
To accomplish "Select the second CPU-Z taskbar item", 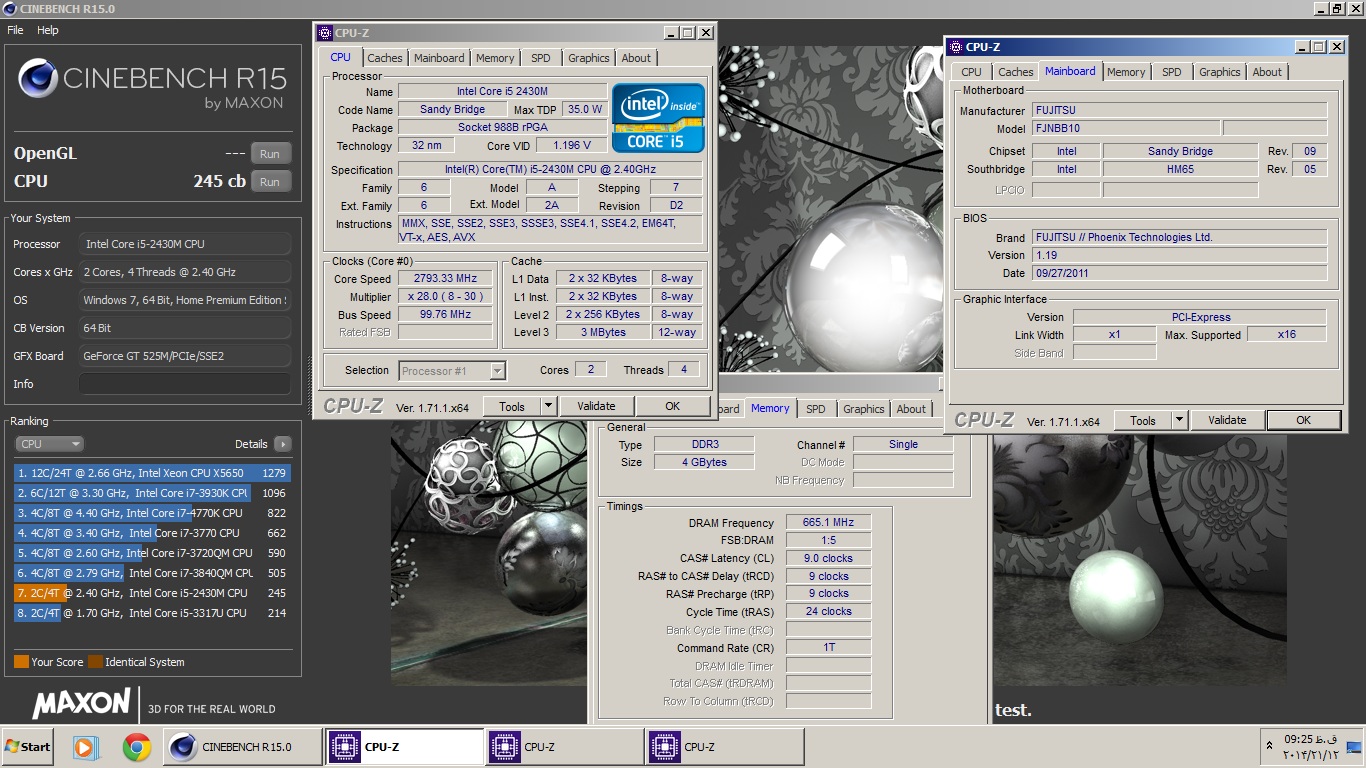I will [x=565, y=747].
